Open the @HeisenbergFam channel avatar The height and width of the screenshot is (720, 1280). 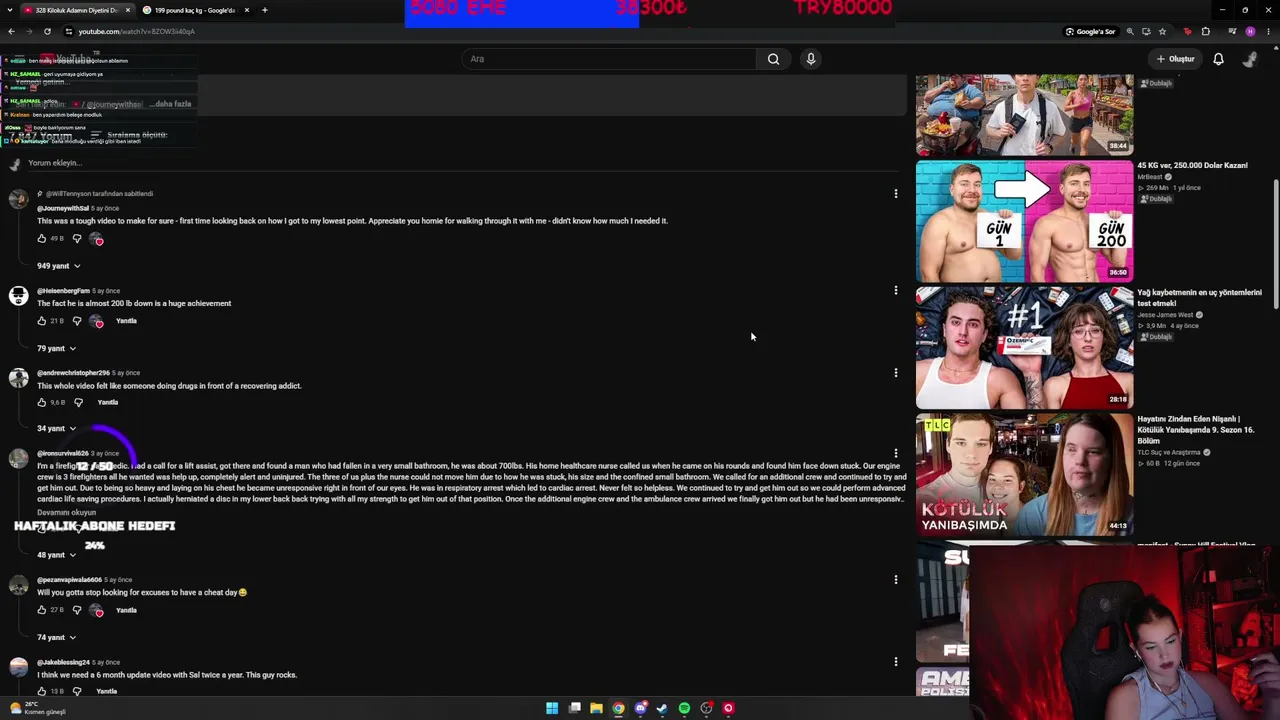click(x=18, y=296)
